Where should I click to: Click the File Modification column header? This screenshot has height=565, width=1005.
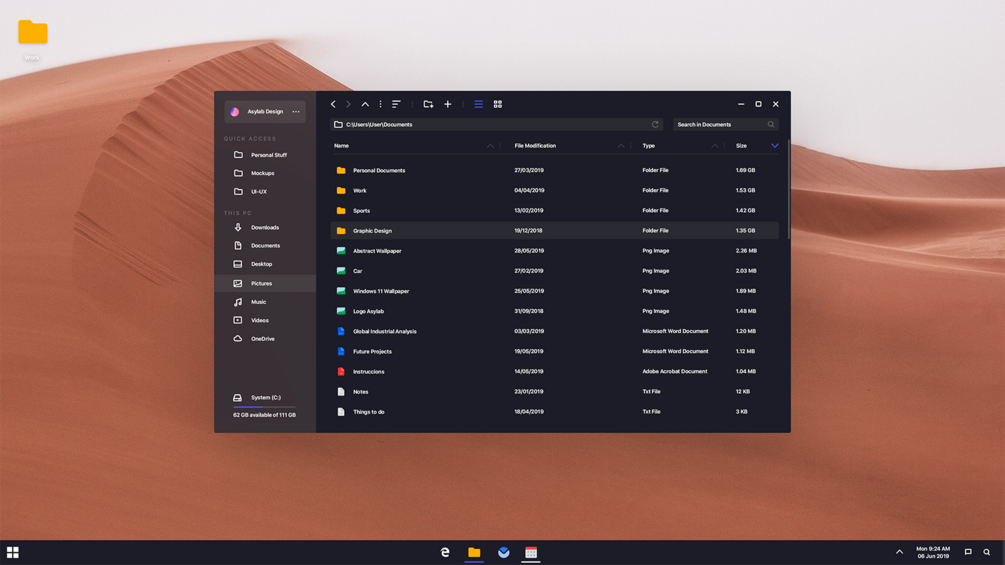pos(535,146)
